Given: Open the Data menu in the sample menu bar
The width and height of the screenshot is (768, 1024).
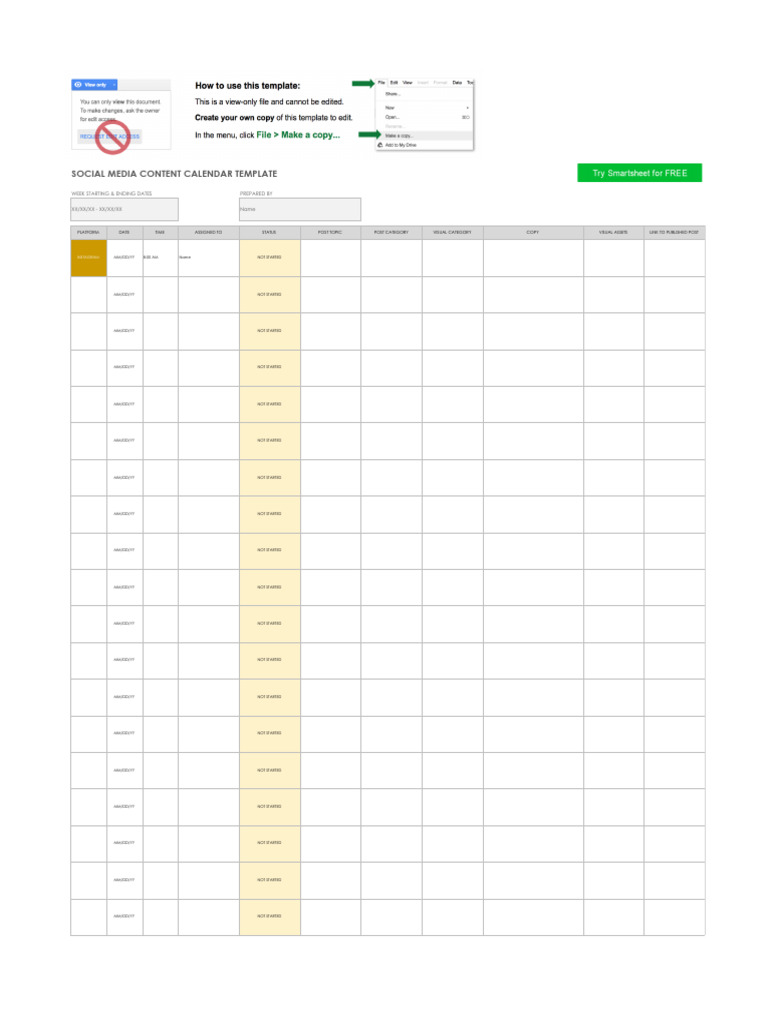Looking at the screenshot, I should tap(457, 83).
